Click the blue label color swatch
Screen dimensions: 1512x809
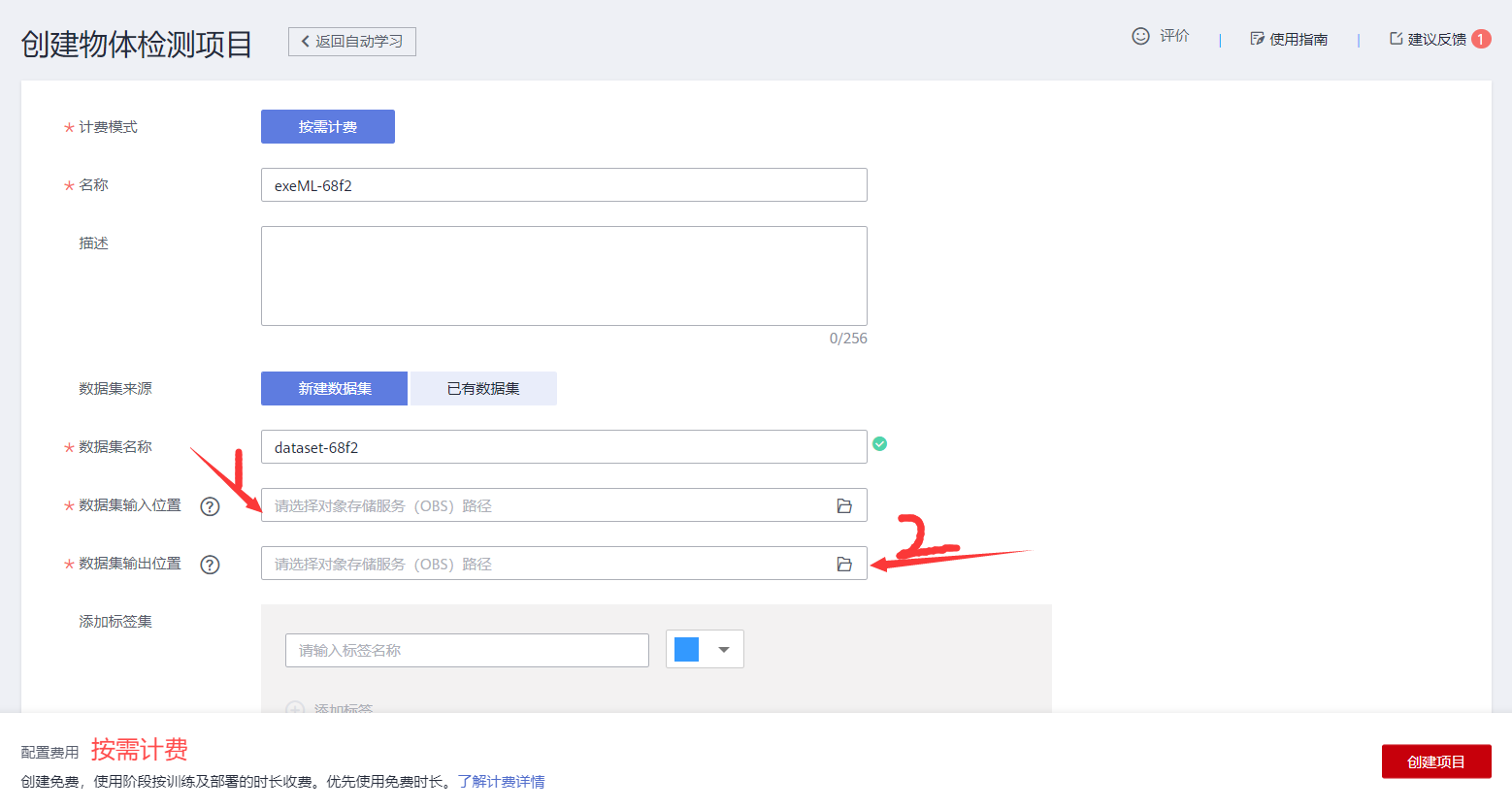point(686,649)
